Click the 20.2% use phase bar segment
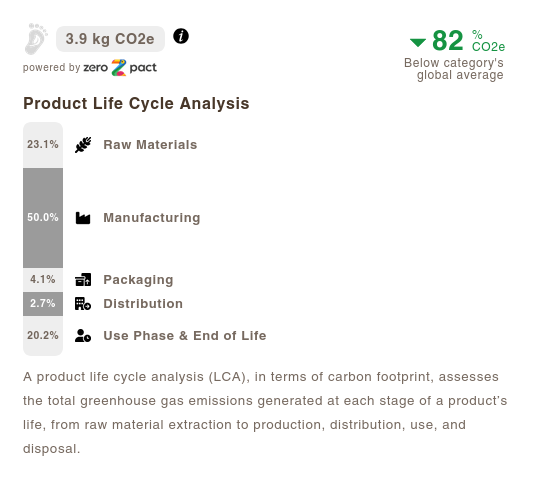 (x=43, y=336)
